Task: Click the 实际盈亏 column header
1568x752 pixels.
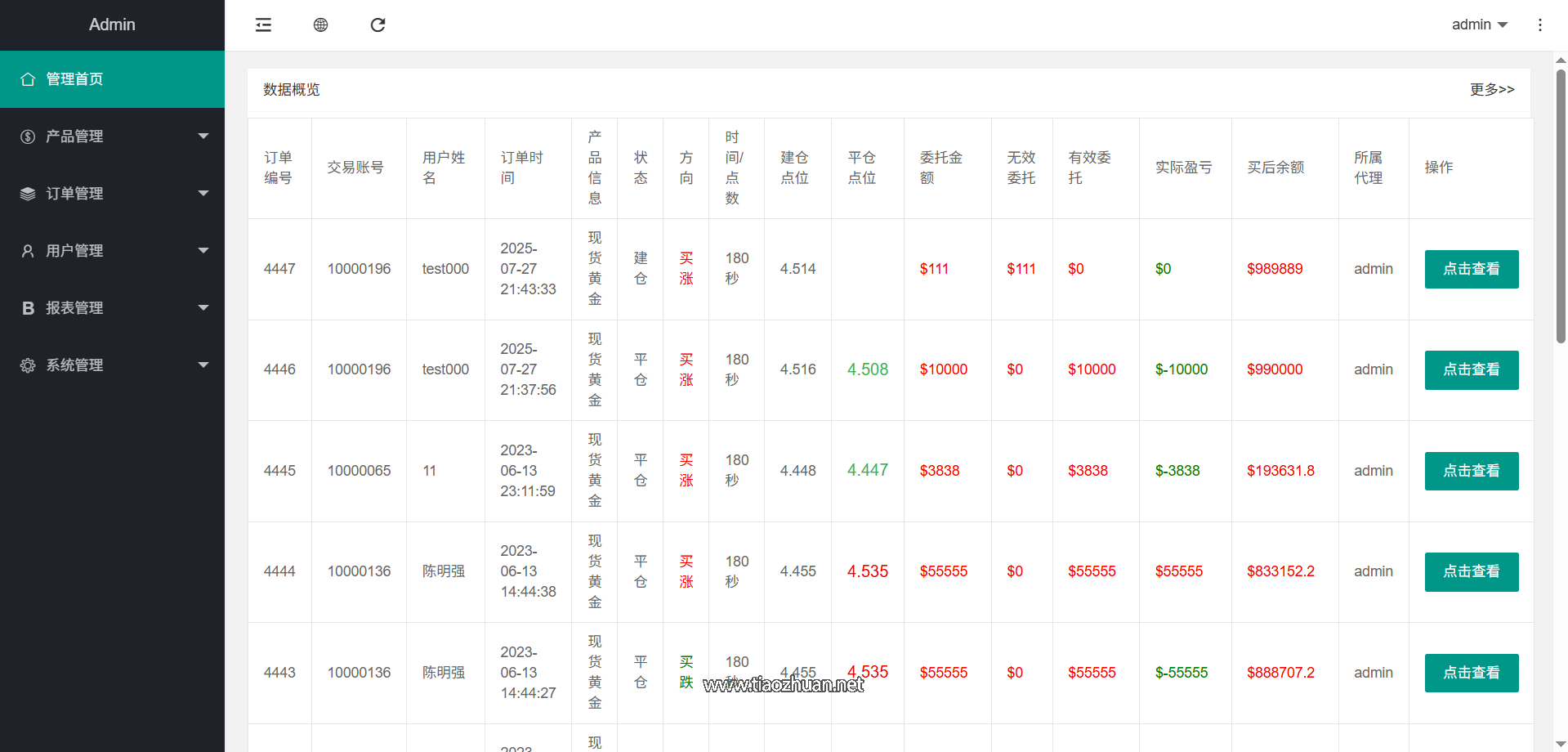Action: pyautogui.click(x=1184, y=168)
